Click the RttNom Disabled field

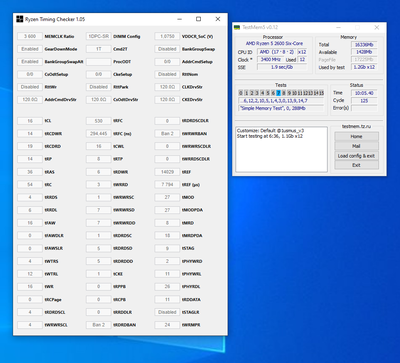[167, 74]
